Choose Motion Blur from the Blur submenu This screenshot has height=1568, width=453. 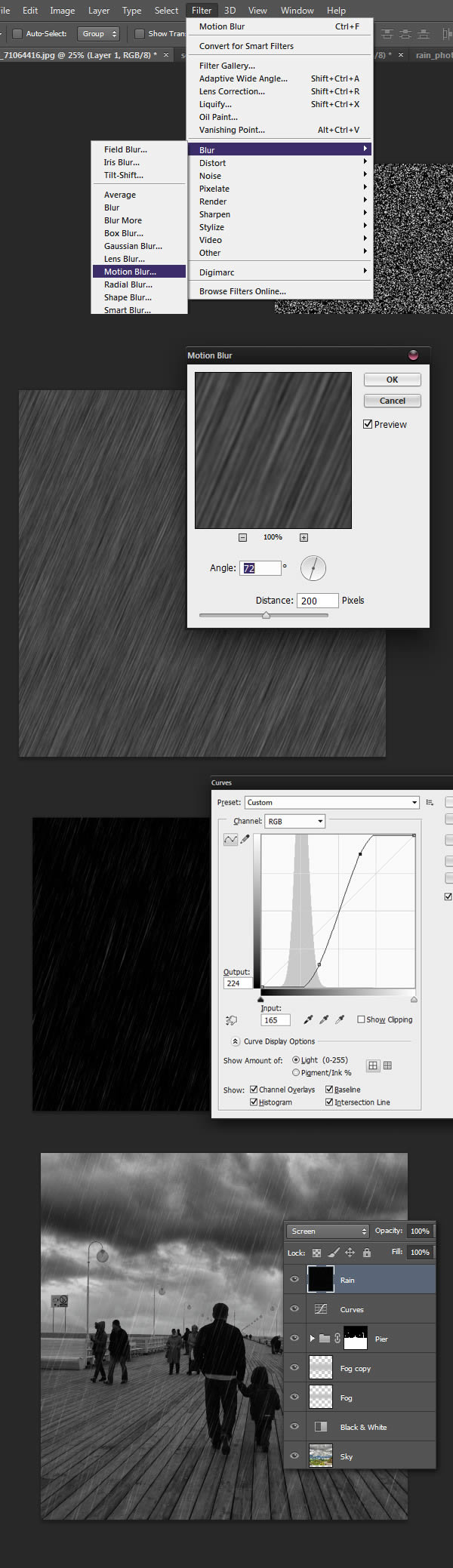coord(130,272)
